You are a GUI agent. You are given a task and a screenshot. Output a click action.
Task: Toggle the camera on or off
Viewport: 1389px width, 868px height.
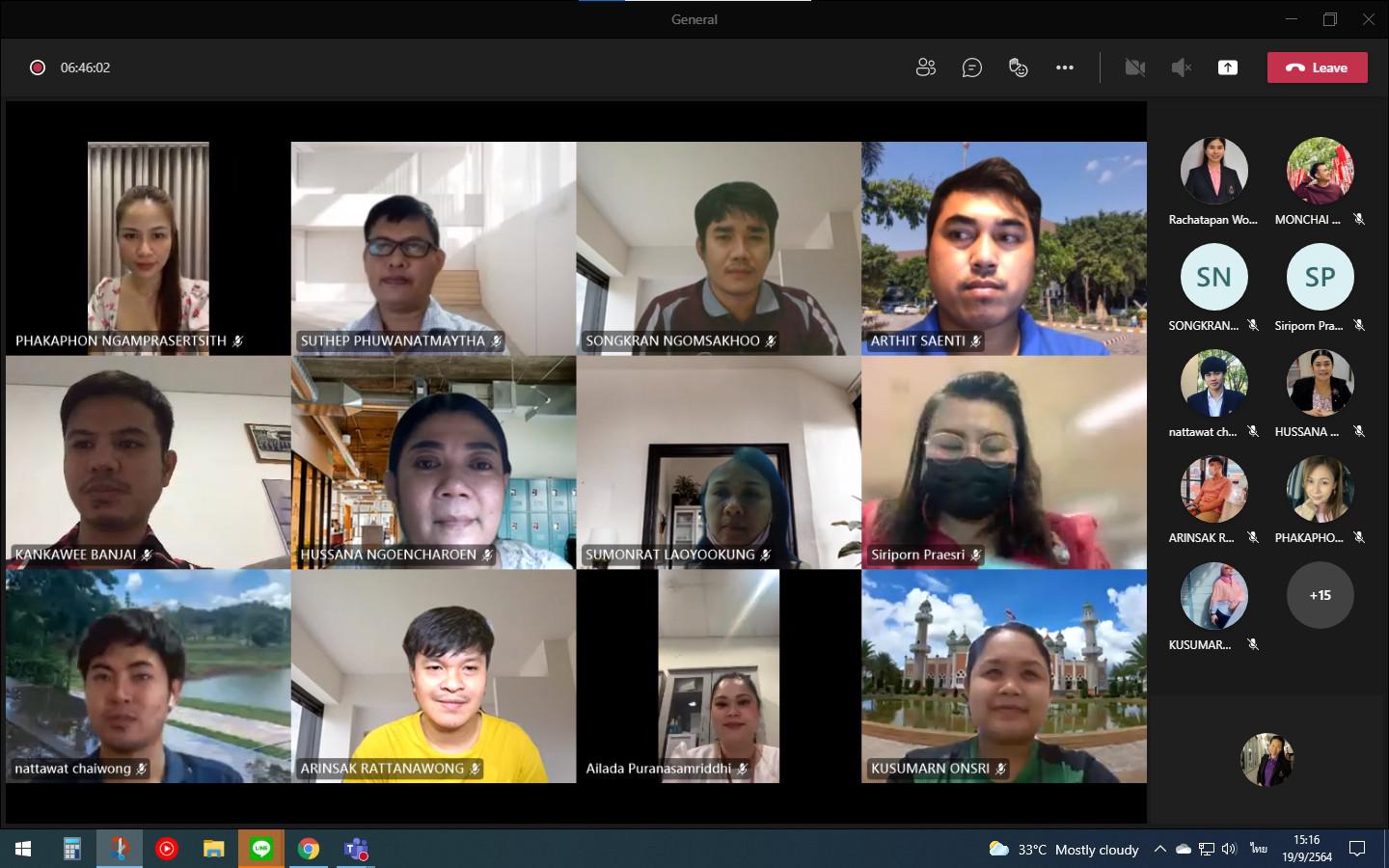coord(1135,68)
